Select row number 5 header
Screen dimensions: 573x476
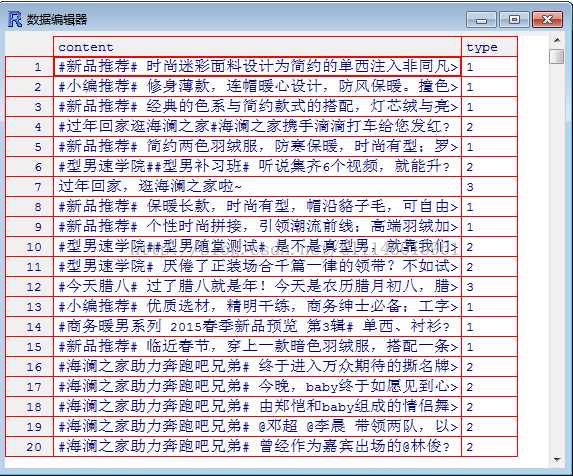(30, 147)
